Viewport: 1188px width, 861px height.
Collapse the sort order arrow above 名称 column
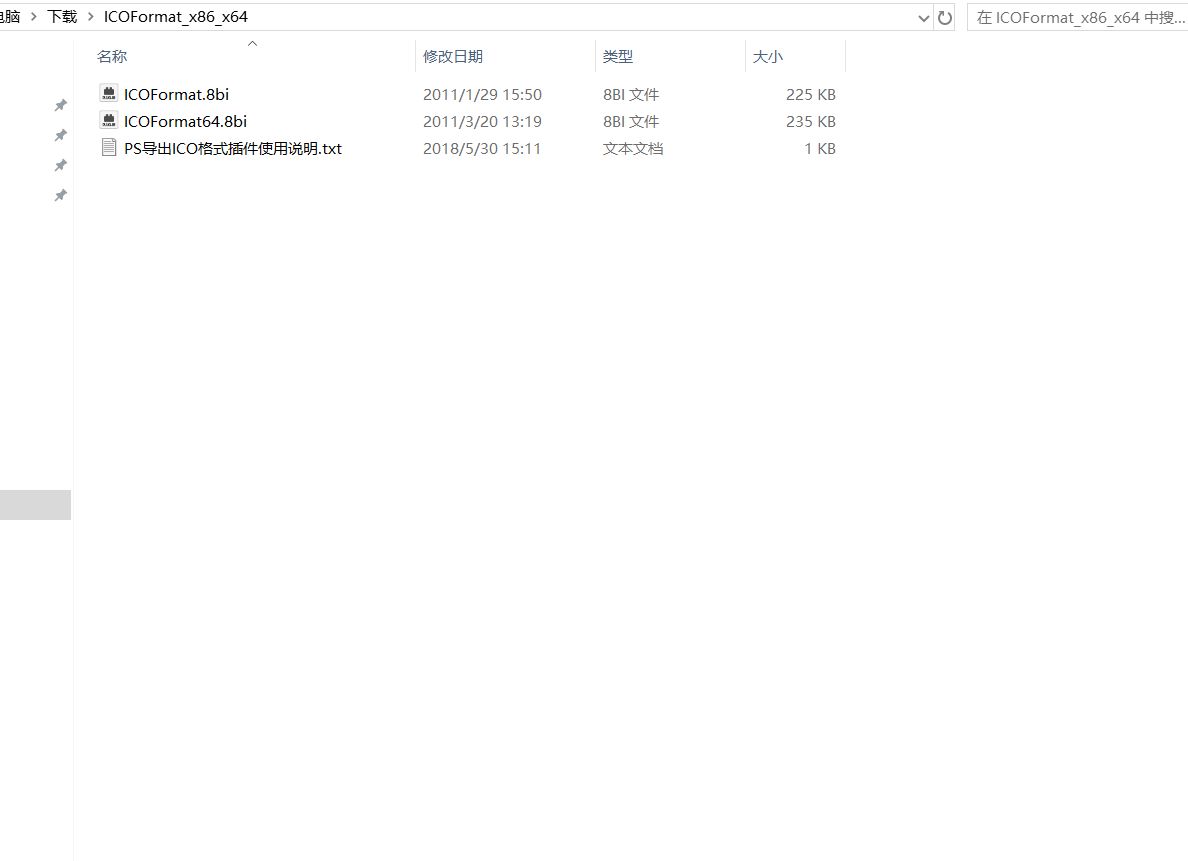(x=252, y=42)
